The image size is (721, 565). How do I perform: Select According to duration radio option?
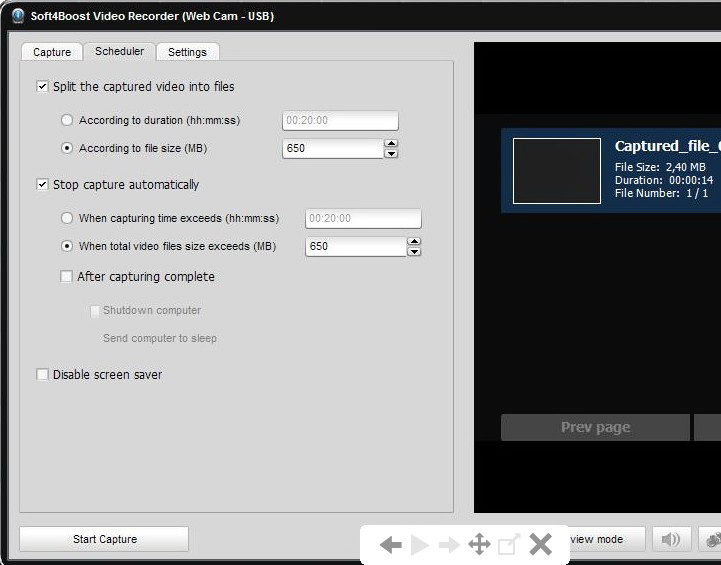67,120
